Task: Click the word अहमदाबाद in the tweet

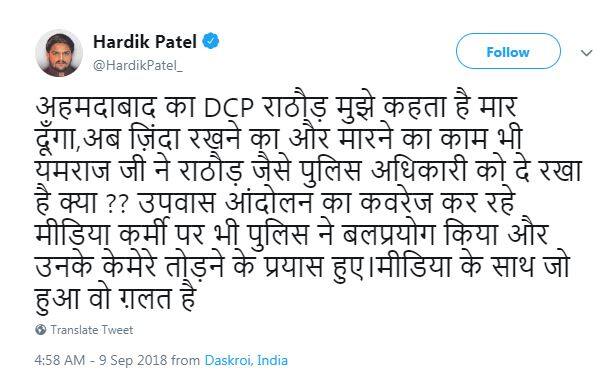Action: tap(96, 107)
